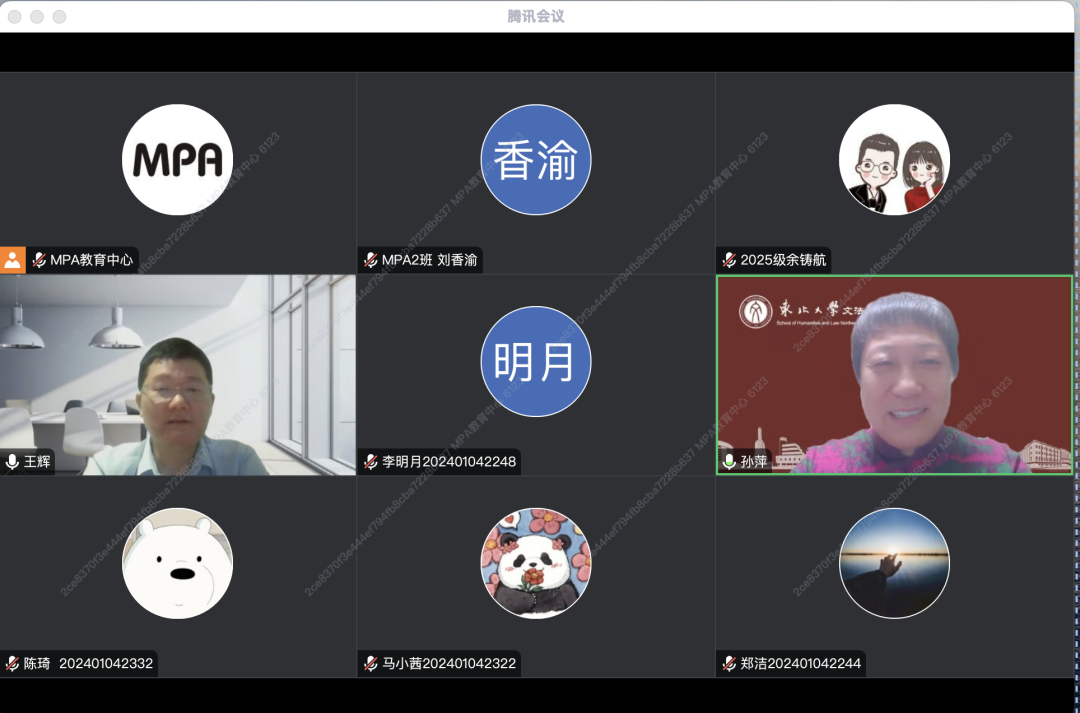Click the muted mic icon for 陈琦
Viewport: 1080px width, 713px height.
click(x=12, y=663)
